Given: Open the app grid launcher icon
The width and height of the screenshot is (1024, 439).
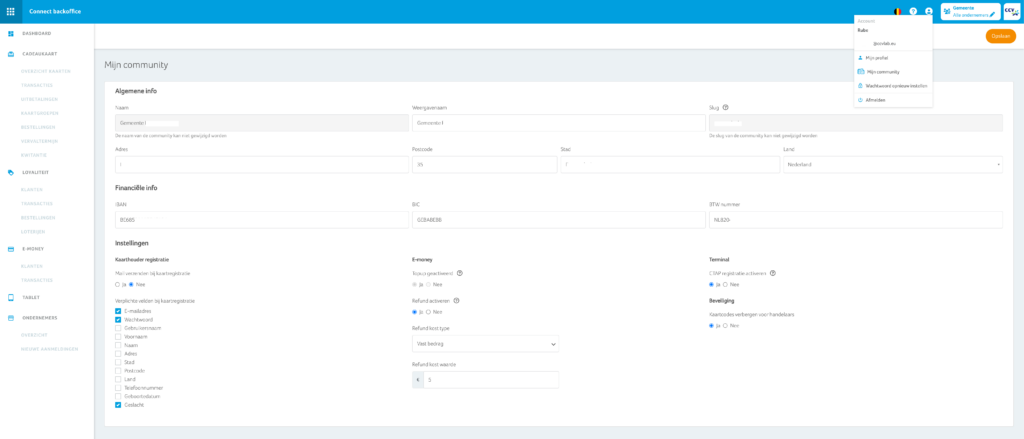Looking at the screenshot, I should tap(10, 11).
